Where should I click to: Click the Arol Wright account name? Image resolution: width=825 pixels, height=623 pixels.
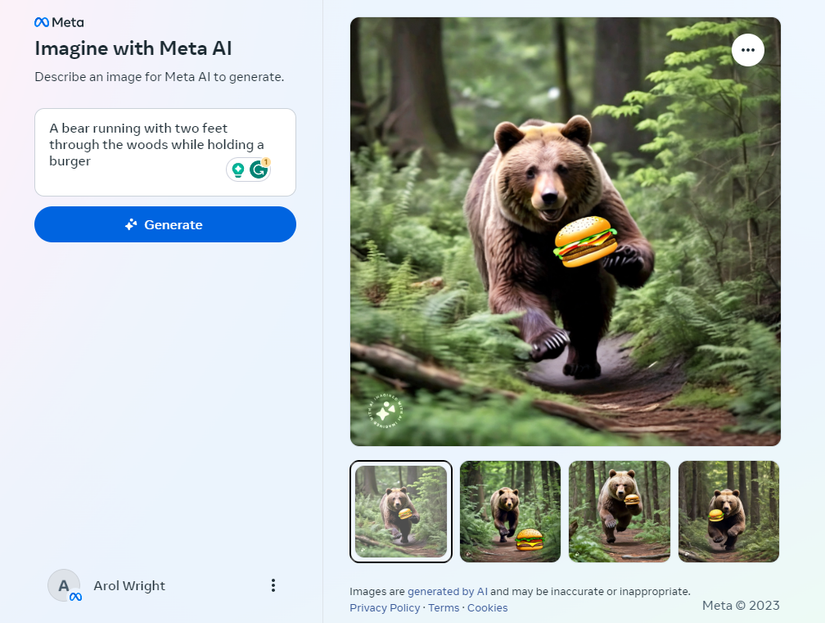tap(129, 585)
